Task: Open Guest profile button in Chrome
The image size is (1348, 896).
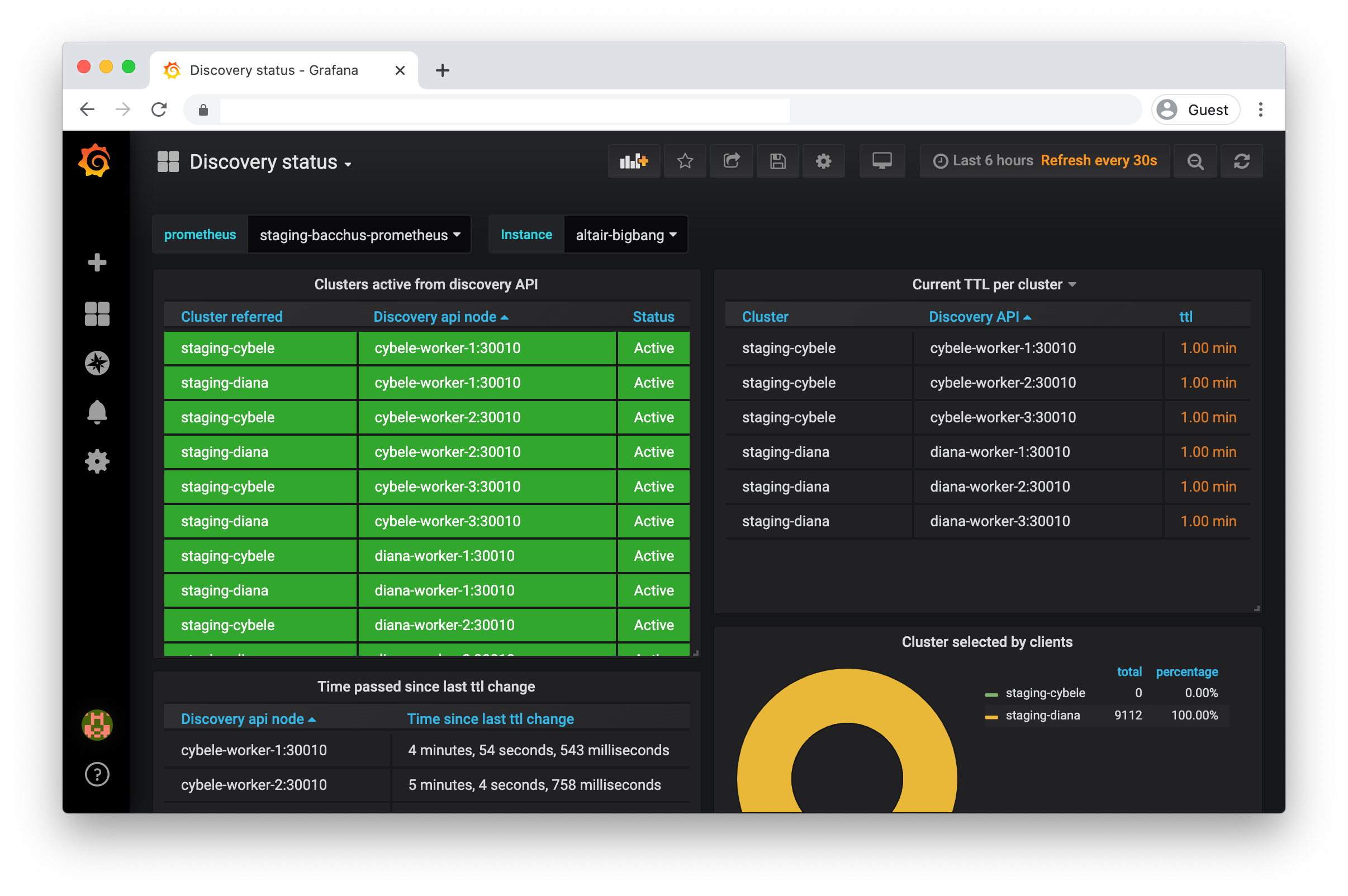Action: [1195, 109]
